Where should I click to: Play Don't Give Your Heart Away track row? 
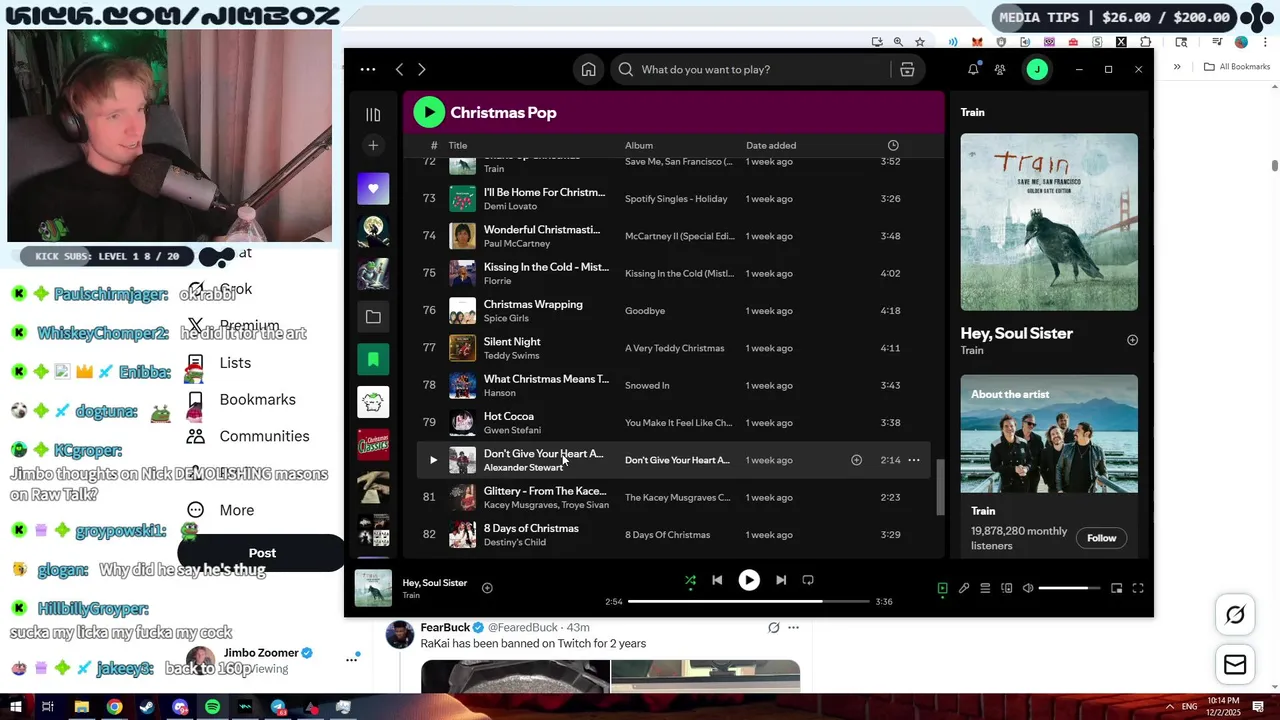point(433,460)
